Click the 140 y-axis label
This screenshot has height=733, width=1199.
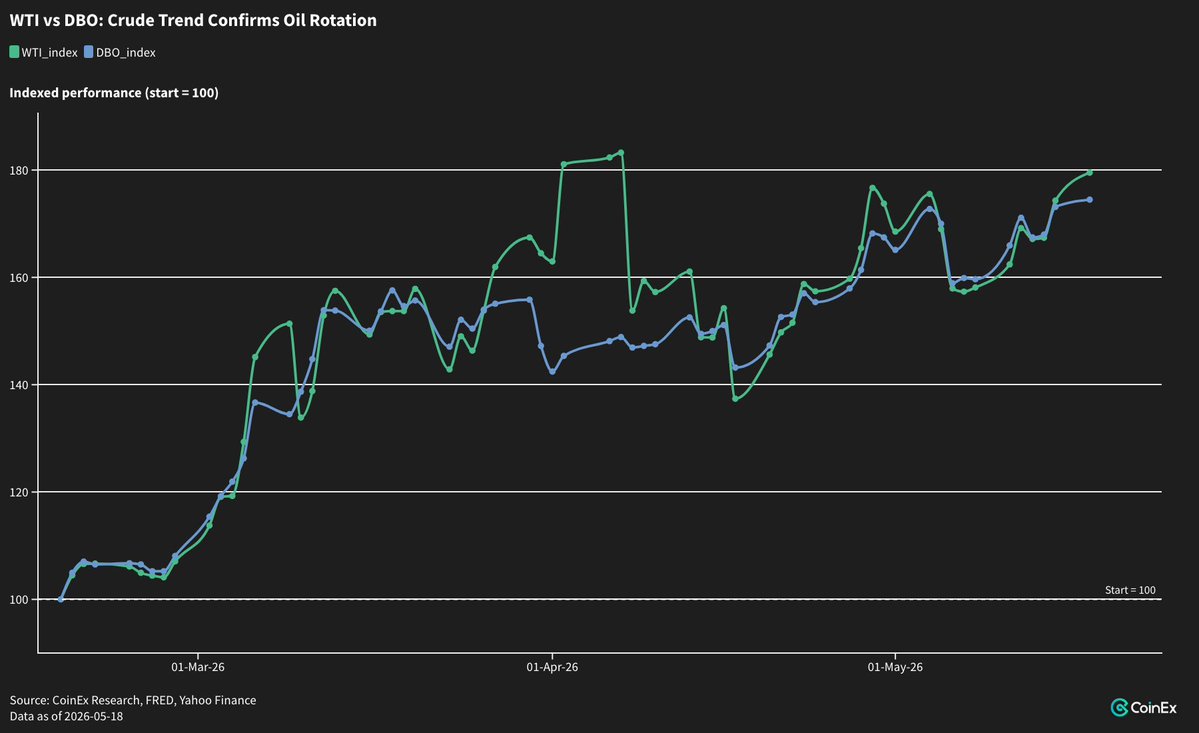(x=19, y=385)
